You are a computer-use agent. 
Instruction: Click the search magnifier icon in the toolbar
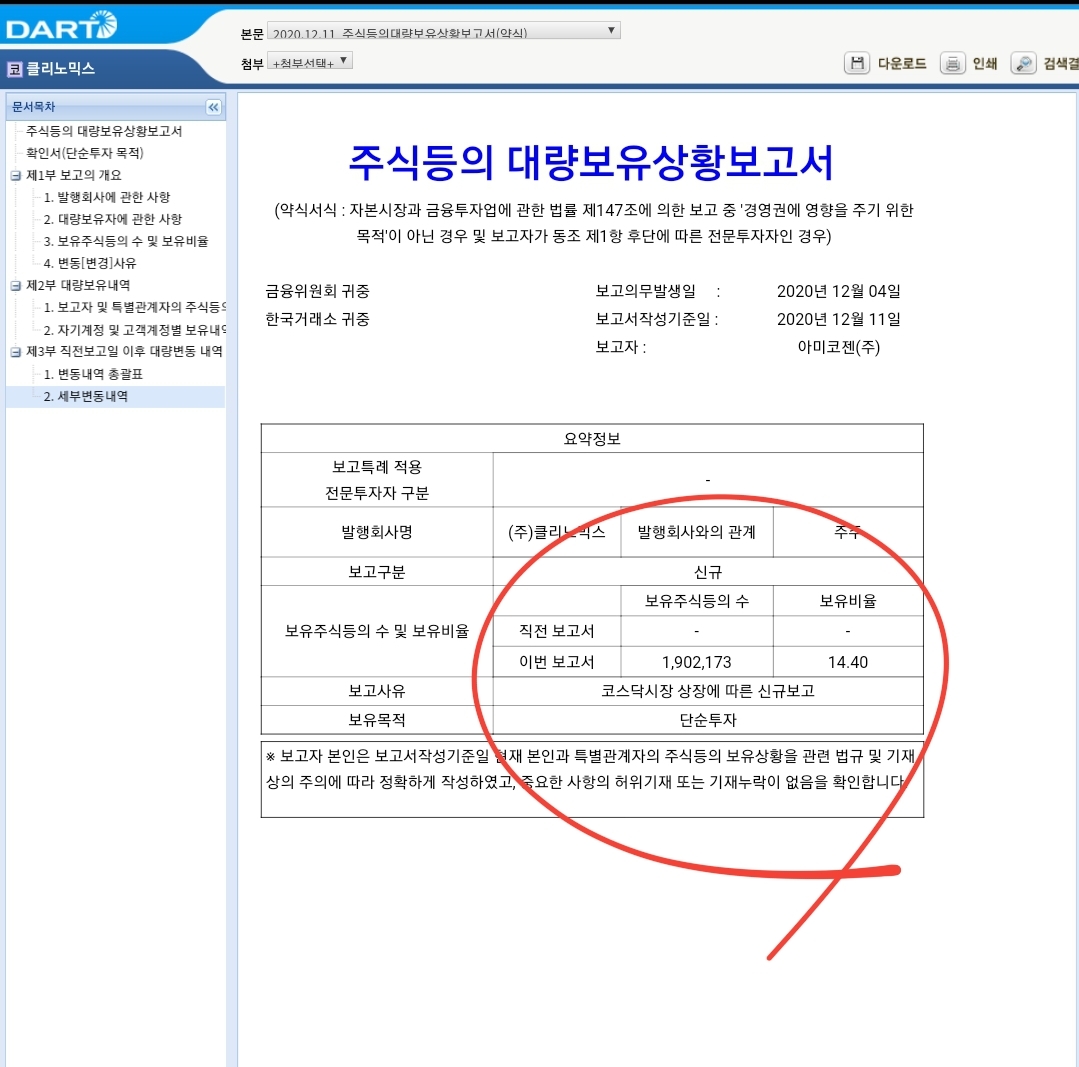tap(1023, 64)
